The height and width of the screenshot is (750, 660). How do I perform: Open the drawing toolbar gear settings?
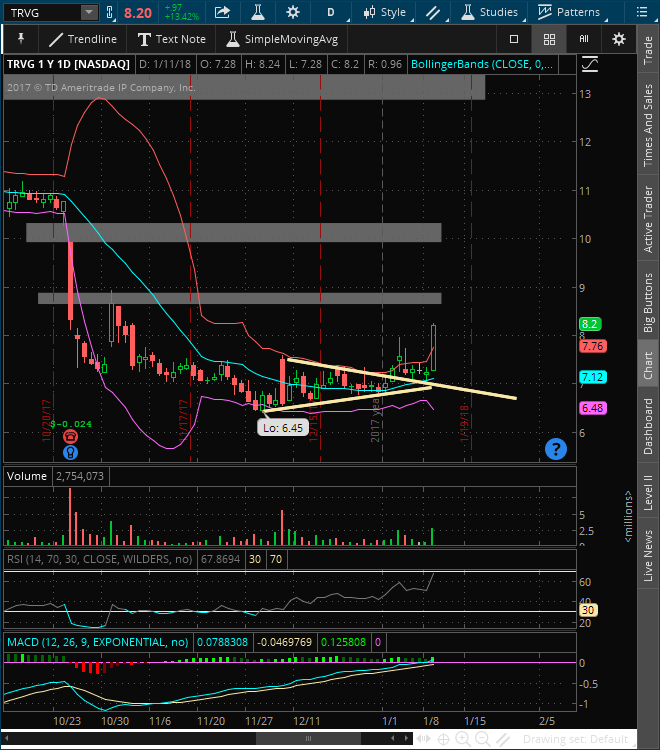tap(618, 39)
